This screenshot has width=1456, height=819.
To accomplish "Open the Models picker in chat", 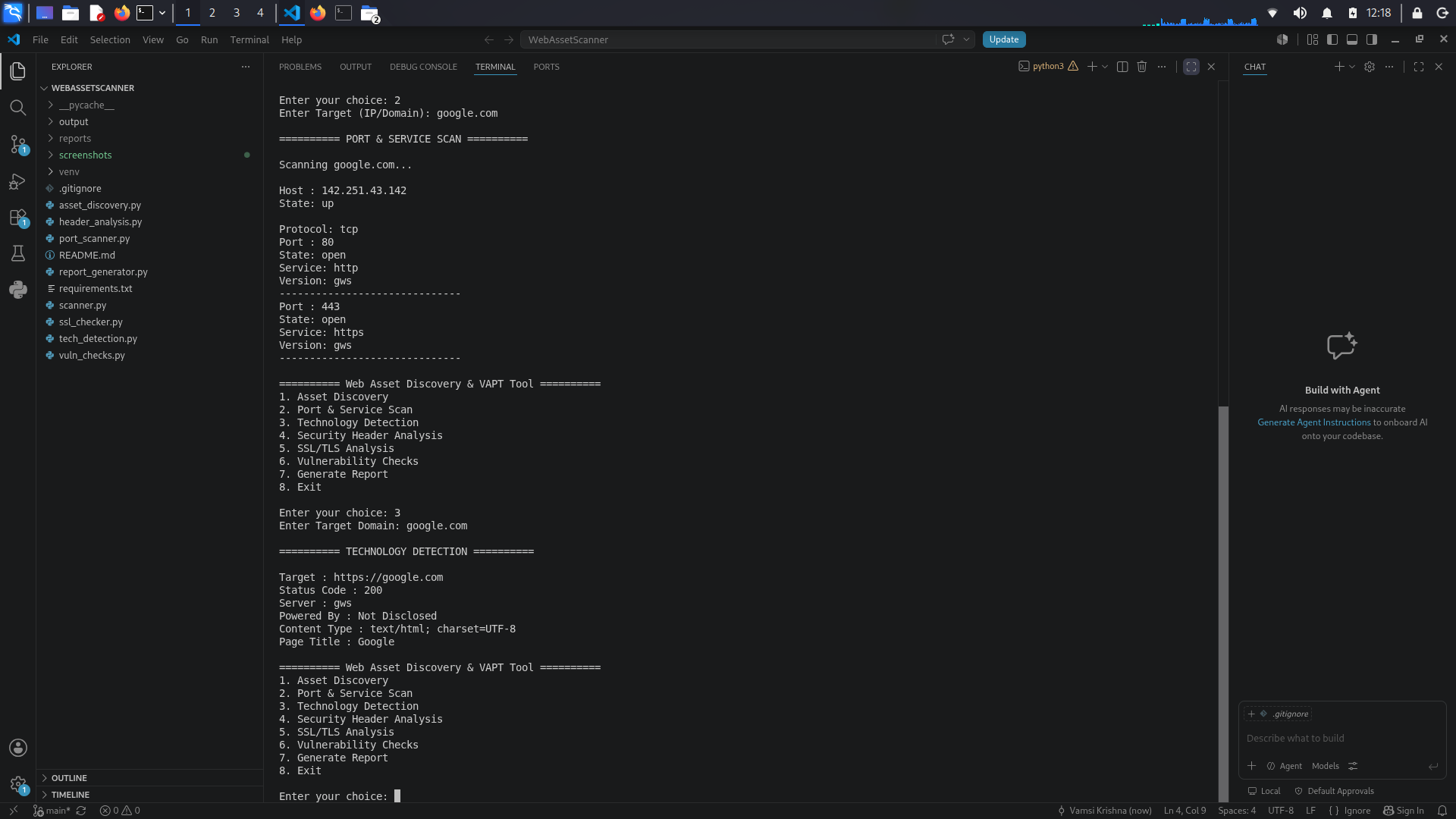I will pos(1326,766).
